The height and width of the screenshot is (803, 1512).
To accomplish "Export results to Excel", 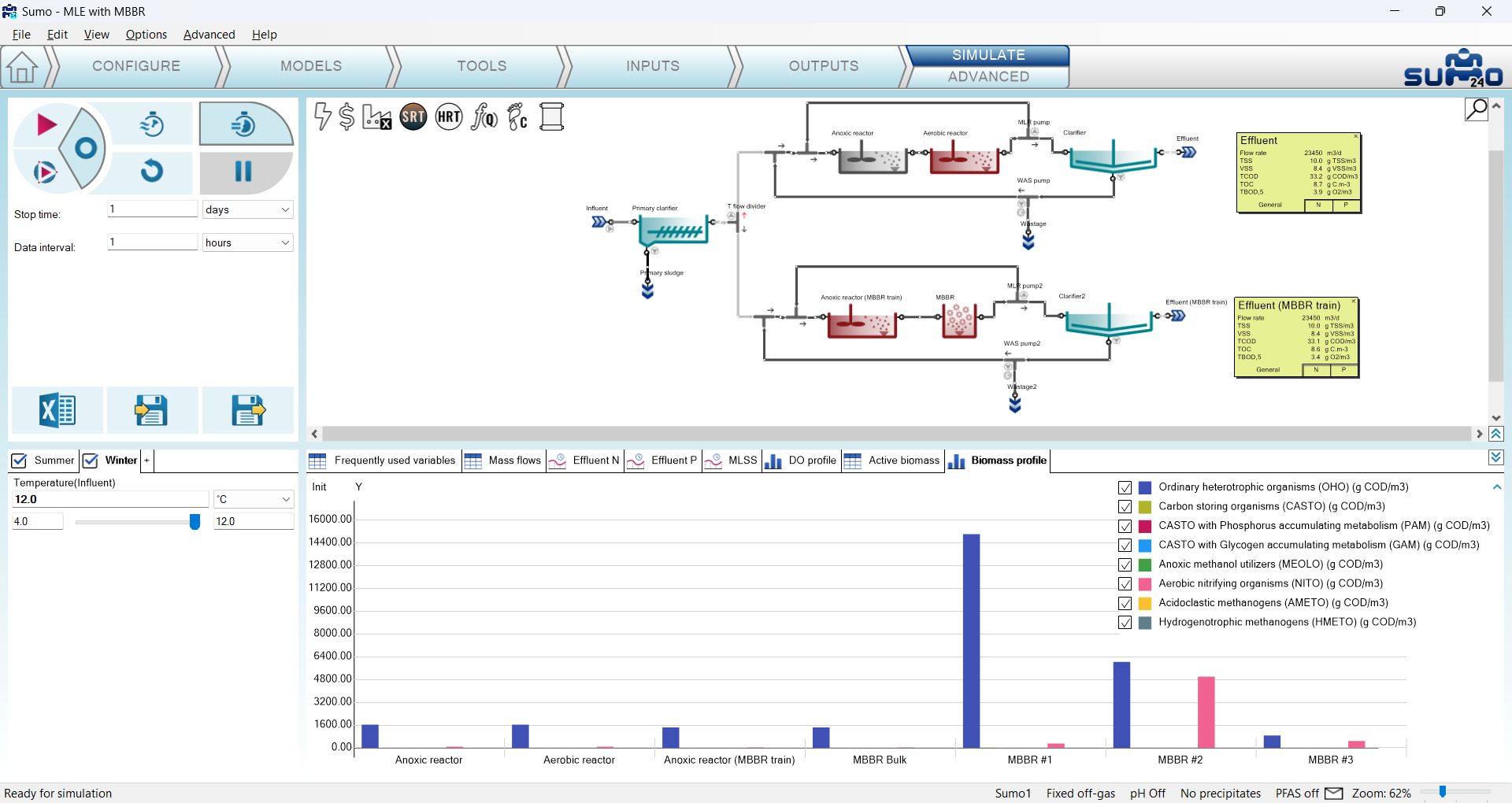I will [57, 410].
